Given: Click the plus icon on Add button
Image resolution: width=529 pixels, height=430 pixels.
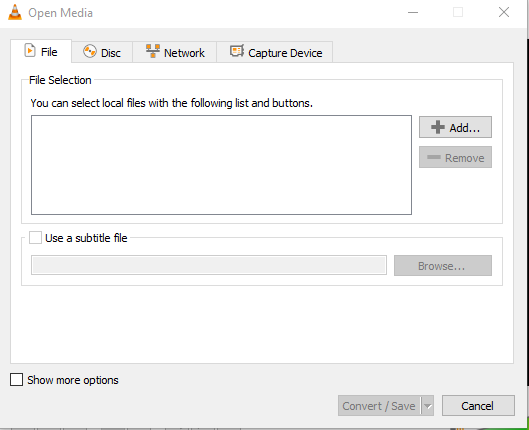Looking at the screenshot, I should pyautogui.click(x=438, y=127).
